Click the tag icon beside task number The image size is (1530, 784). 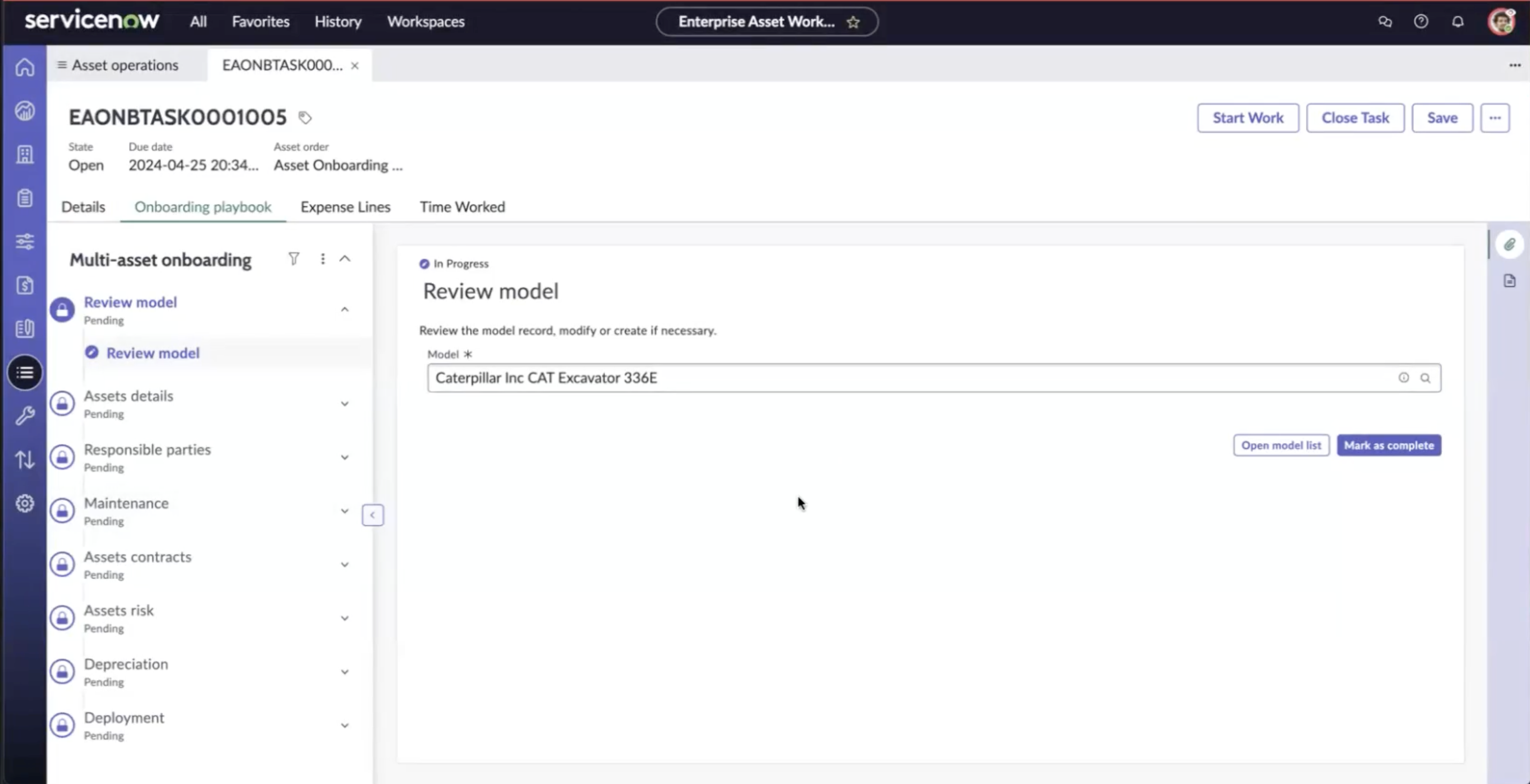click(x=305, y=117)
